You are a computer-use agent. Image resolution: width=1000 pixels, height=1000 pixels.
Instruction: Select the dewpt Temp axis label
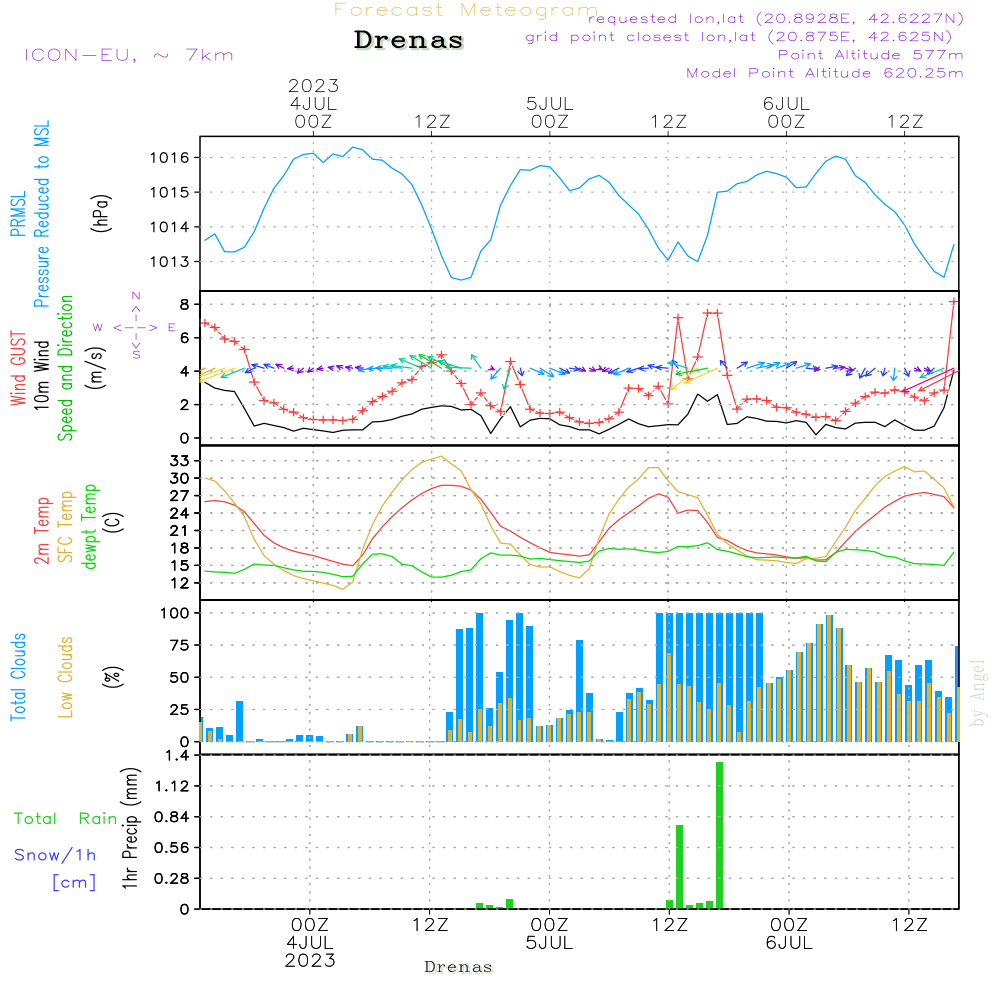click(x=90, y=526)
